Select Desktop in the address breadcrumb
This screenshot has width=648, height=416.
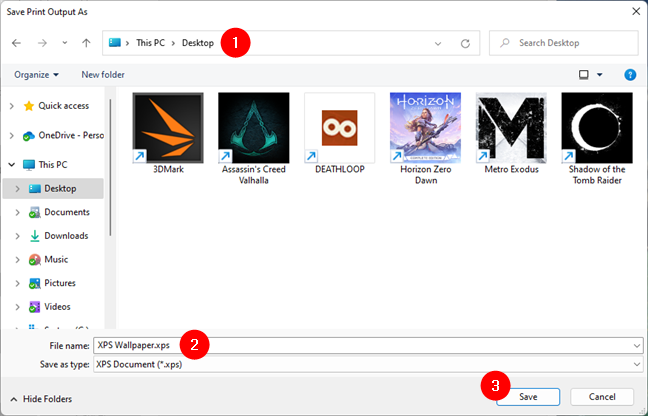click(x=198, y=43)
